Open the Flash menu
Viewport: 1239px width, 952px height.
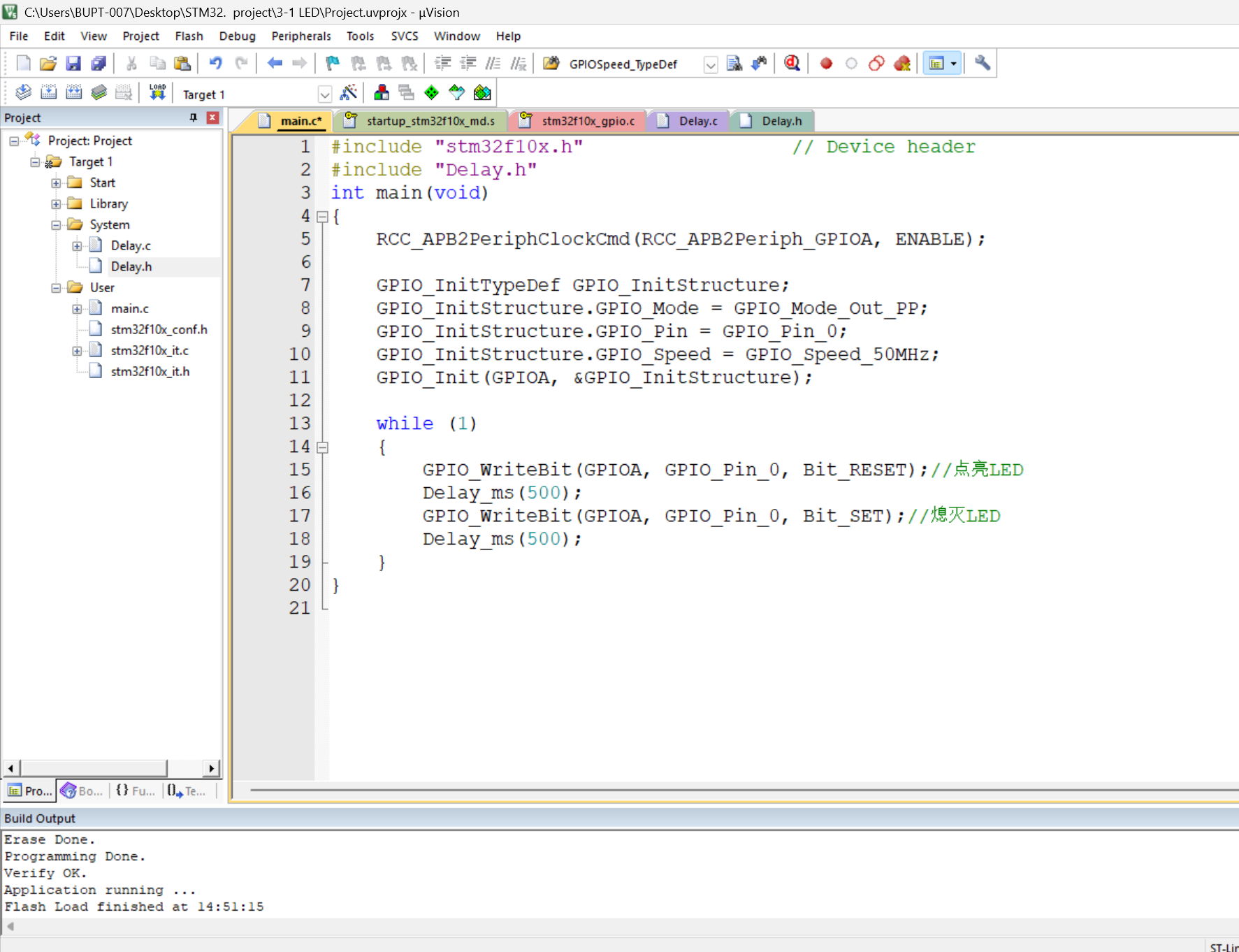(x=189, y=36)
